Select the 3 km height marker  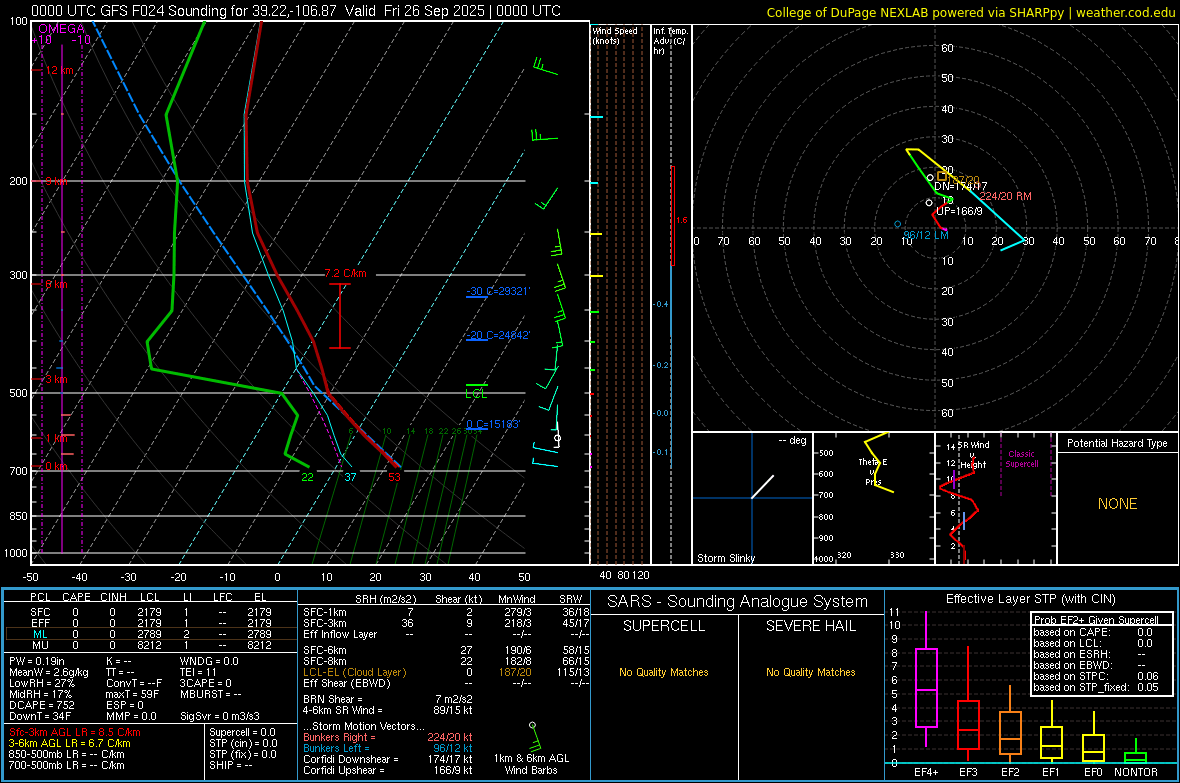click(x=56, y=379)
